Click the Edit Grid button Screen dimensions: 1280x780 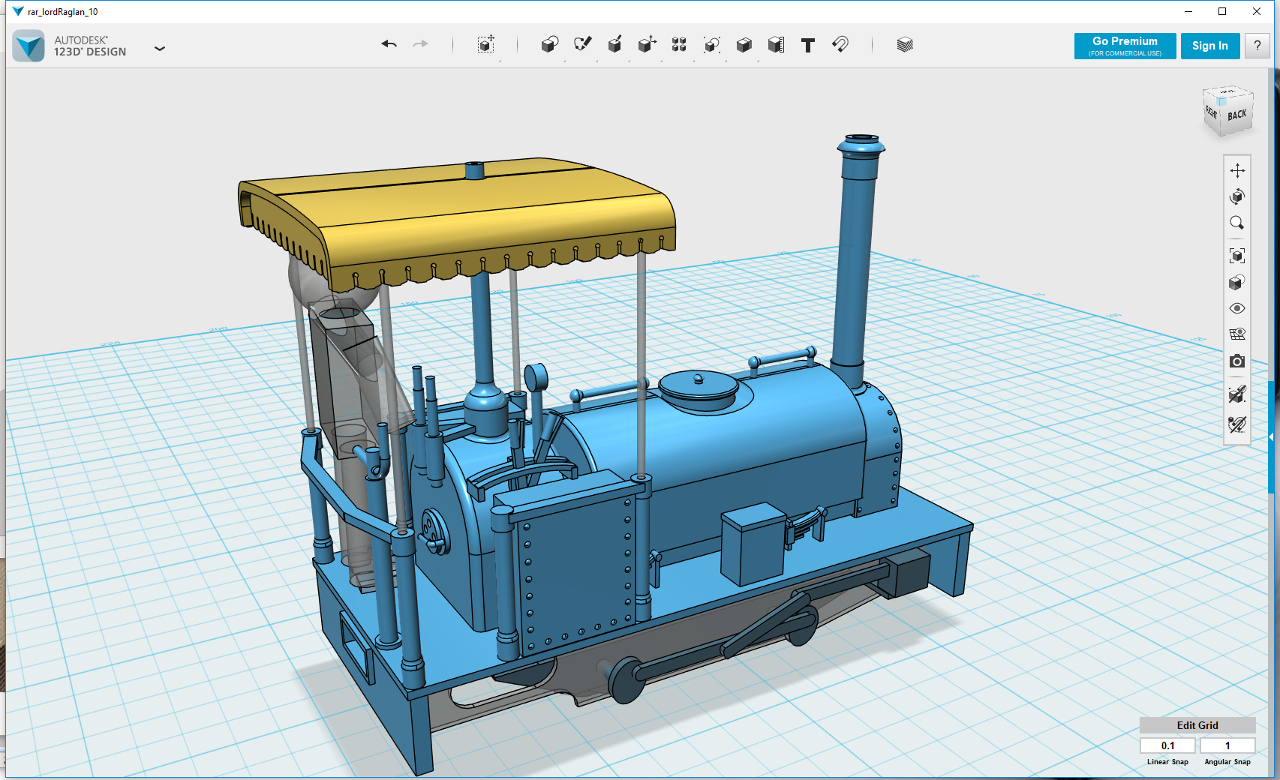tap(1197, 726)
